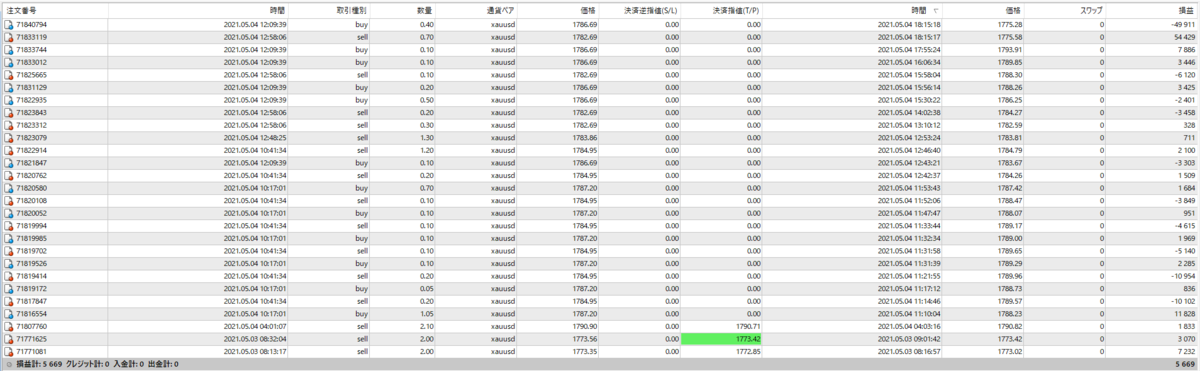Select the take-profit value 1790.71
The height and width of the screenshot is (371, 1200).
click(749, 327)
